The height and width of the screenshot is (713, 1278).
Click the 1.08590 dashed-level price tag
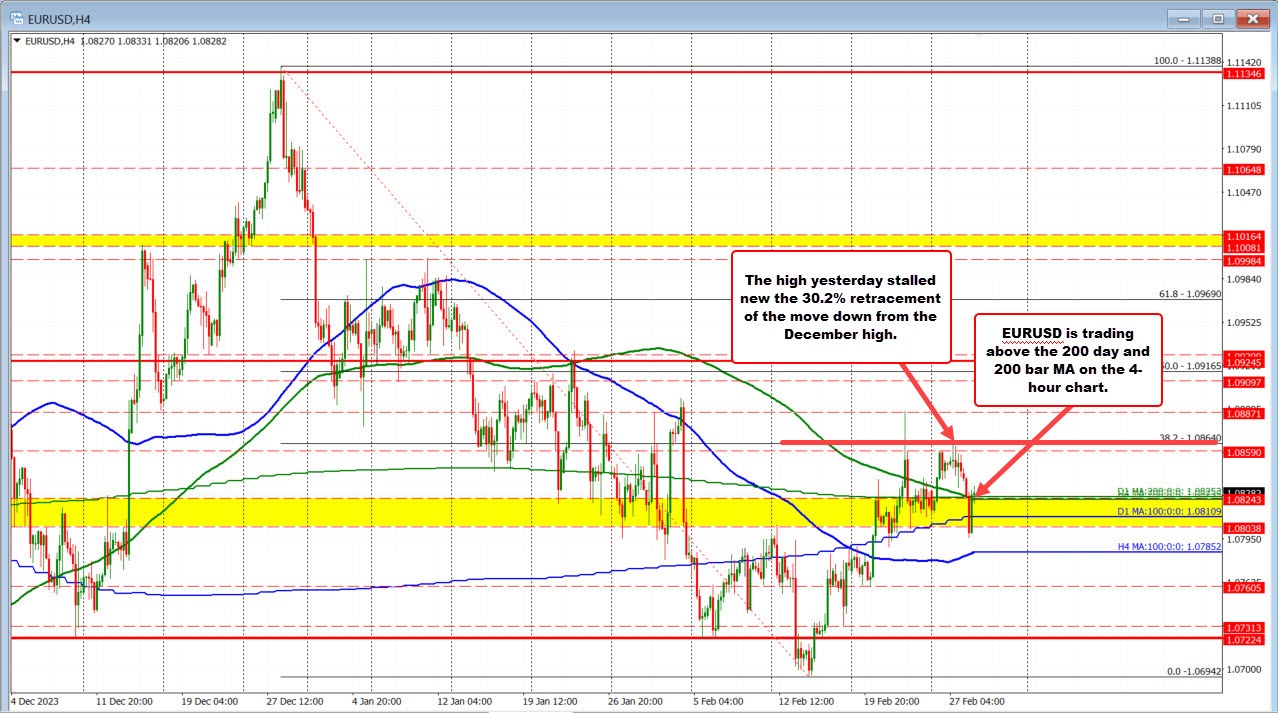point(1245,452)
